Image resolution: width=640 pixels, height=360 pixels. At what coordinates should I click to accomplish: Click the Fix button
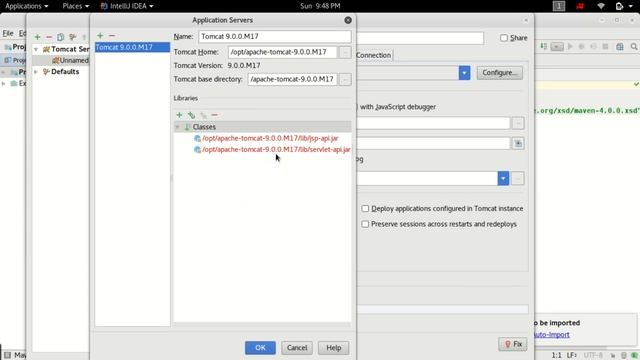click(513, 344)
